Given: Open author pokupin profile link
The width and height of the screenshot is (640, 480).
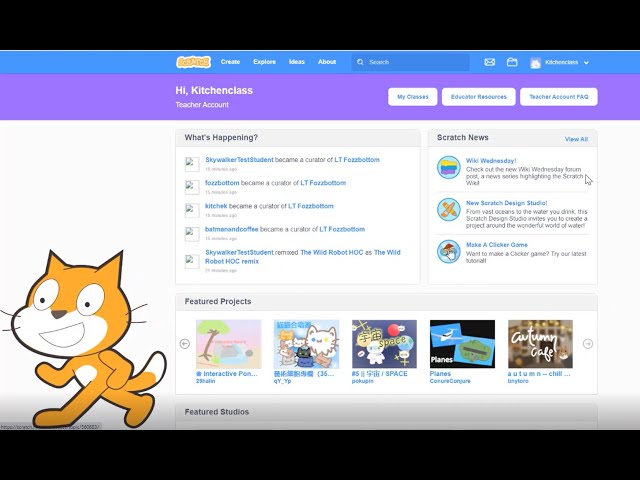Looking at the screenshot, I should (362, 381).
